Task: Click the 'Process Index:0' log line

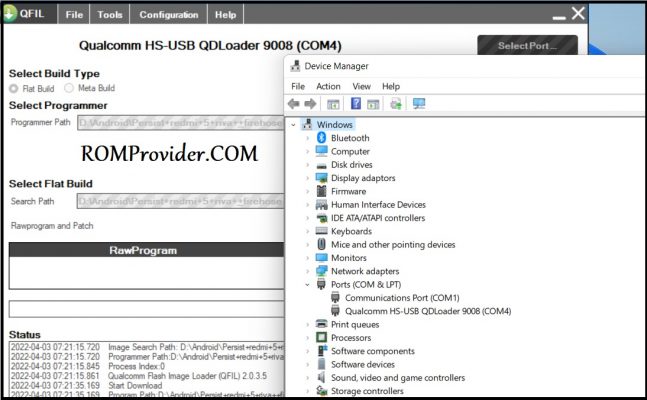Action: (136, 366)
